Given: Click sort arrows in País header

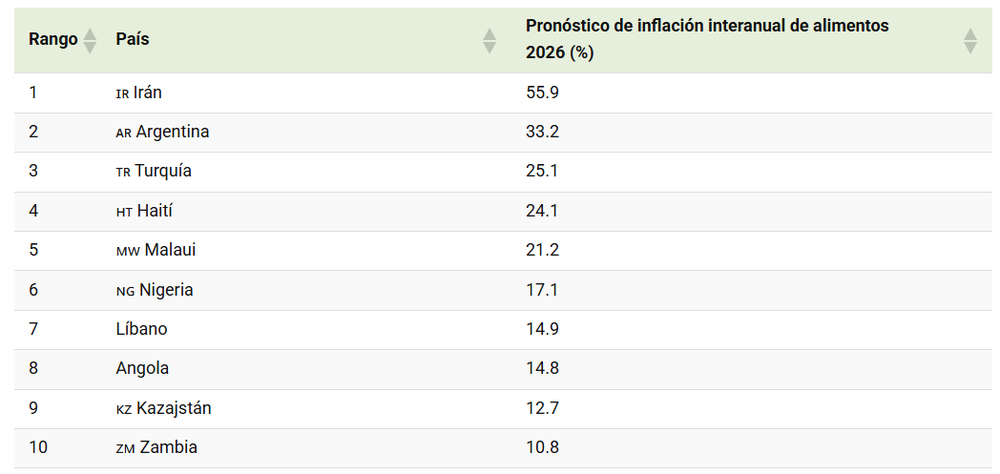Looking at the screenshot, I should (x=489, y=40).
